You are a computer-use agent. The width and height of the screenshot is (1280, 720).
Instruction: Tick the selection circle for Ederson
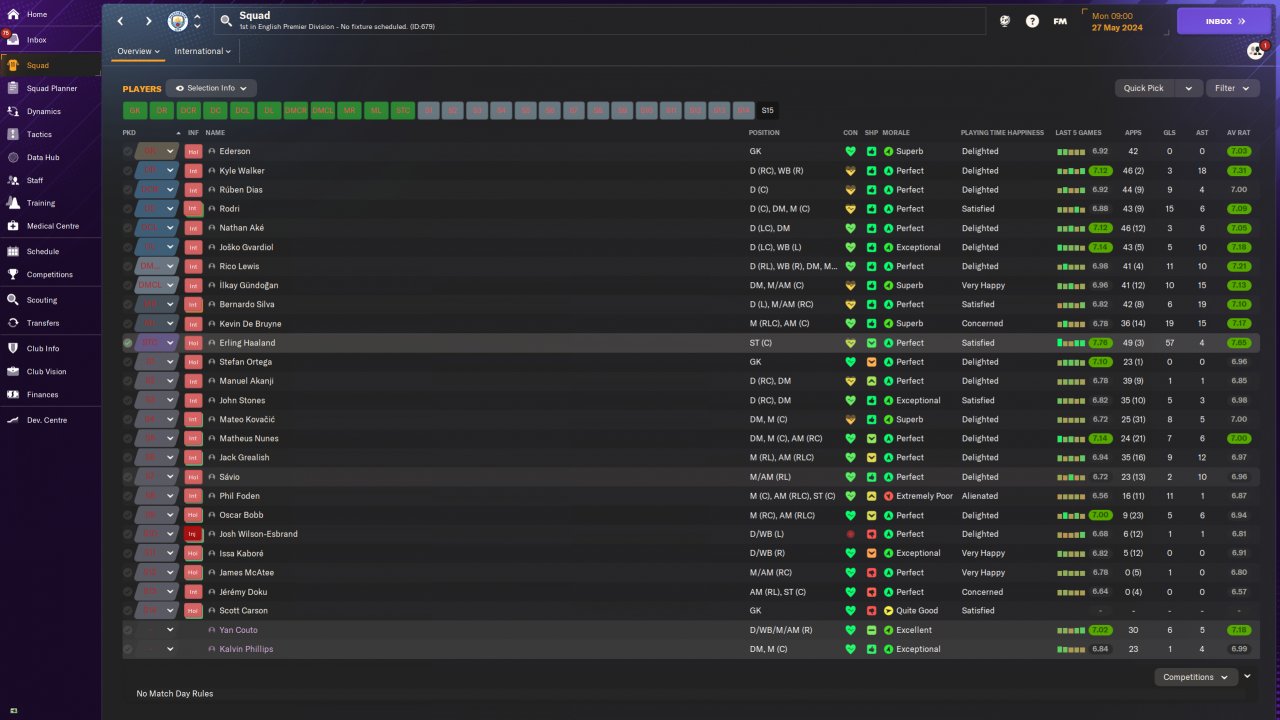(128, 151)
